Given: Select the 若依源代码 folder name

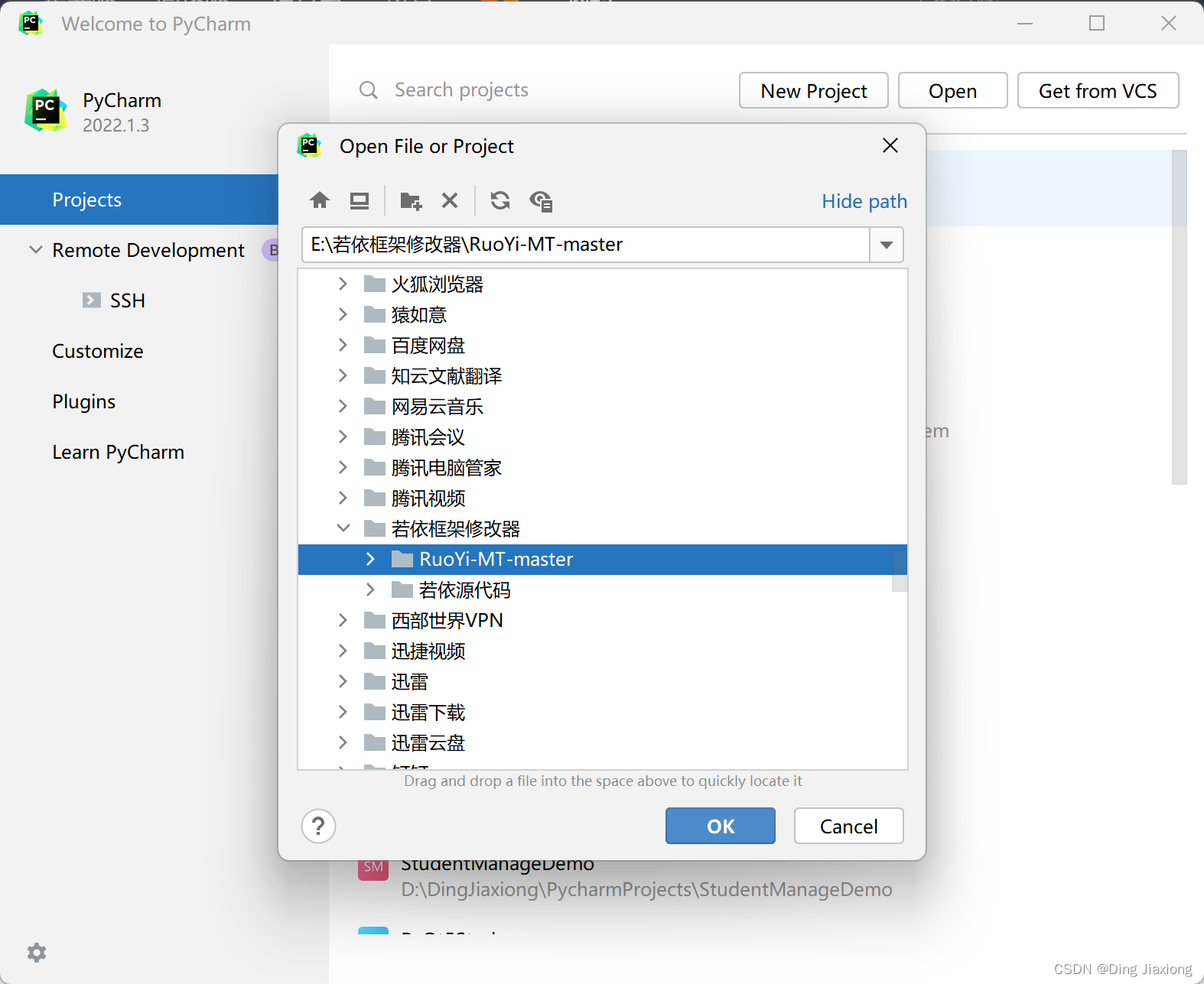Looking at the screenshot, I should [465, 590].
